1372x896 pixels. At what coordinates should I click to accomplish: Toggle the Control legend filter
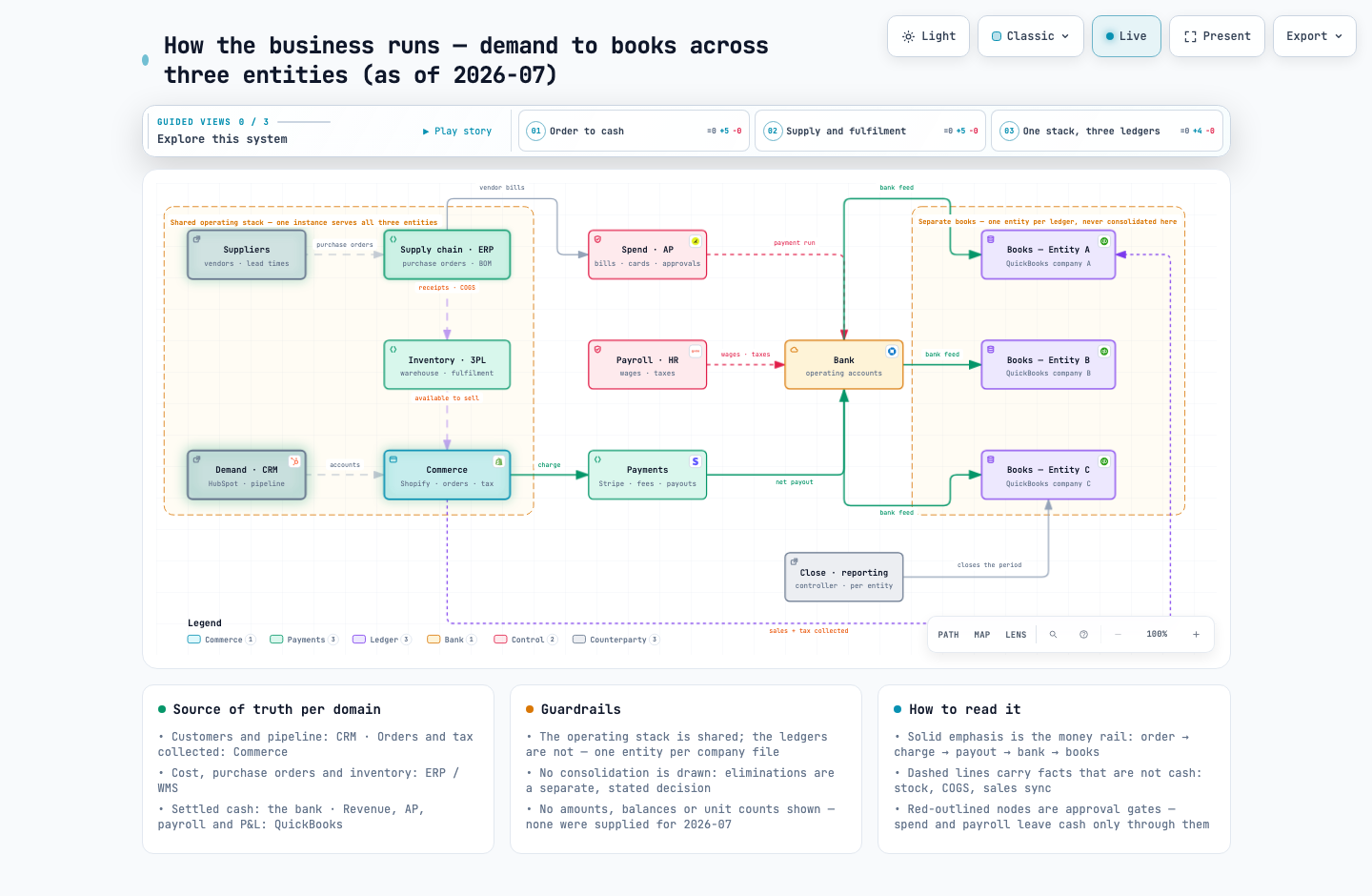525,640
